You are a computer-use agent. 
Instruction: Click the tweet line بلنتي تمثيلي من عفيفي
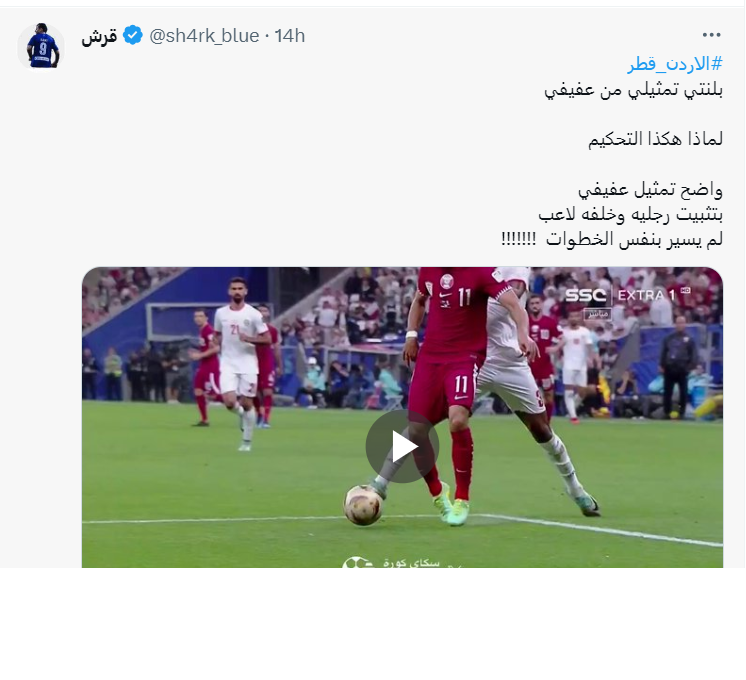(633, 89)
